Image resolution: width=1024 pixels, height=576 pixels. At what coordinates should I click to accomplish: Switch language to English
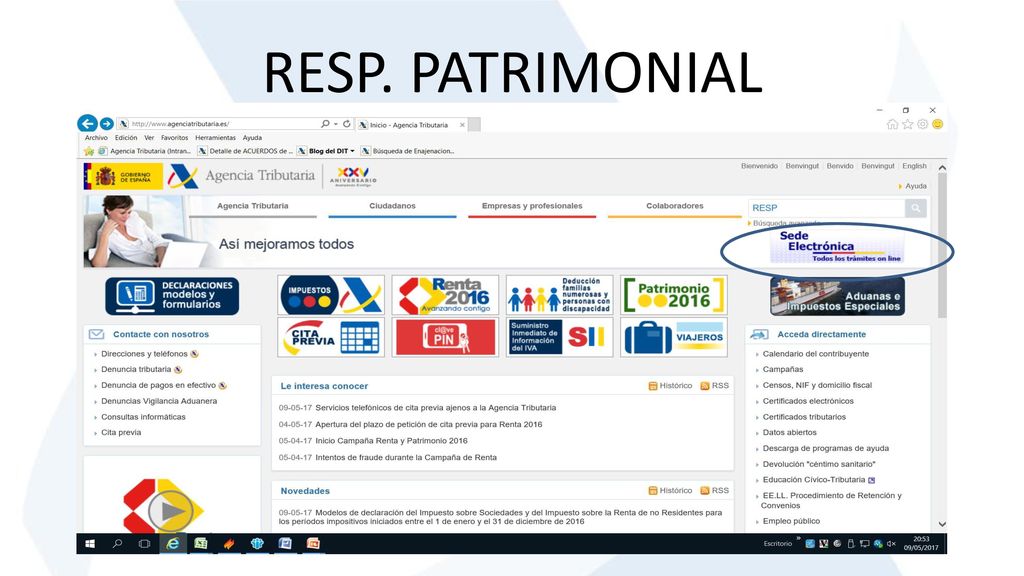[x=914, y=166]
